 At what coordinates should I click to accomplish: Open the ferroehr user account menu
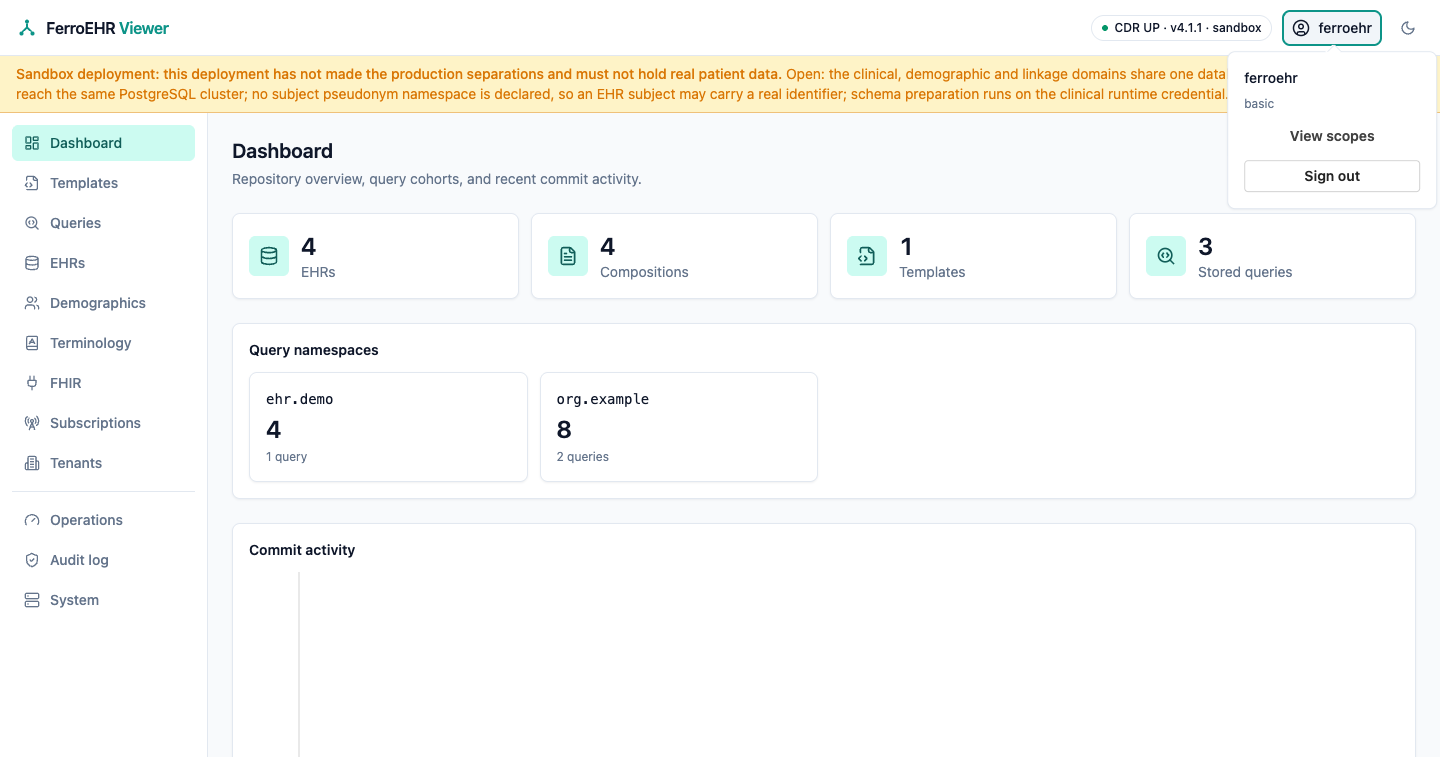point(1332,28)
